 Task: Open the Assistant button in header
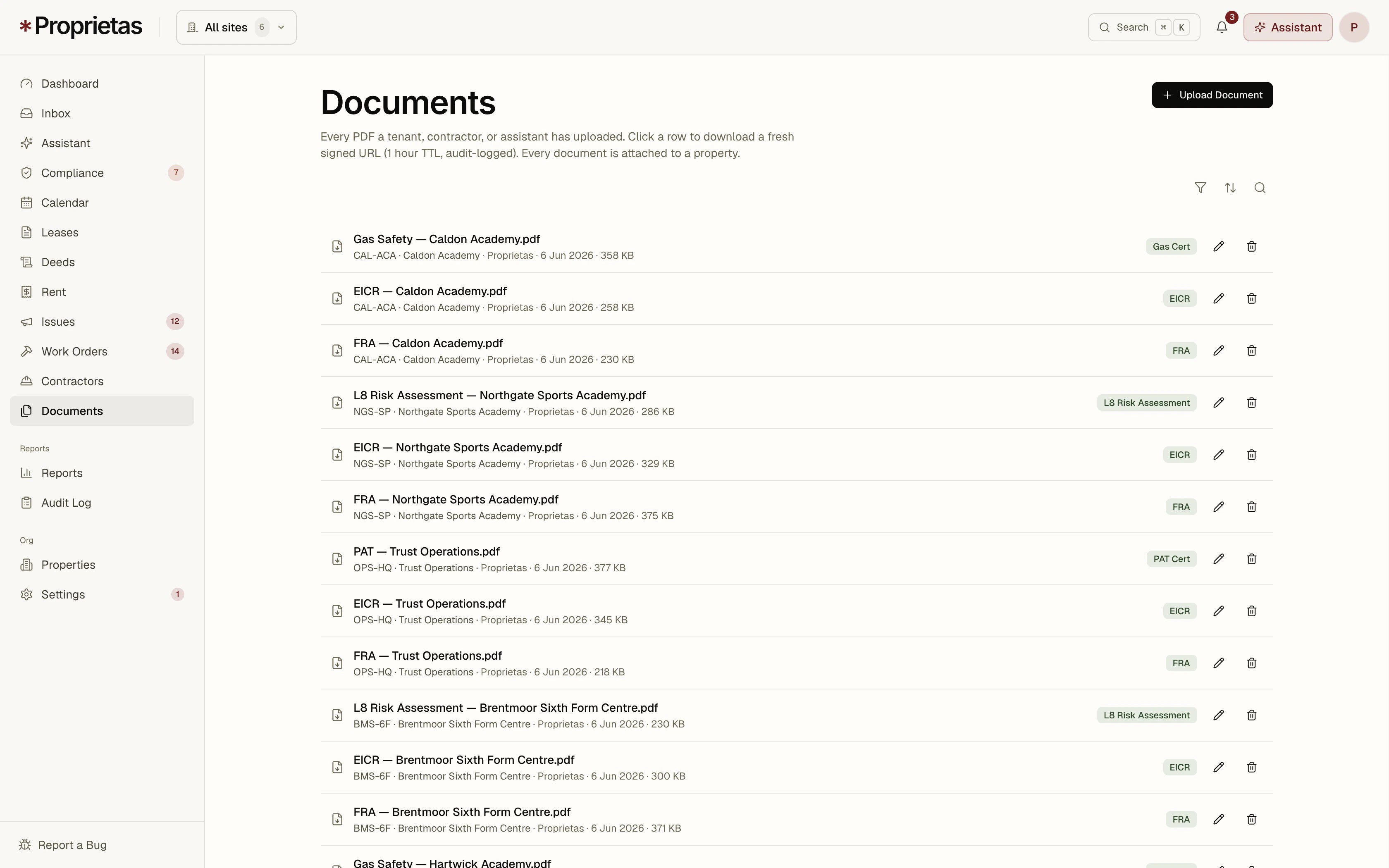coord(1288,27)
